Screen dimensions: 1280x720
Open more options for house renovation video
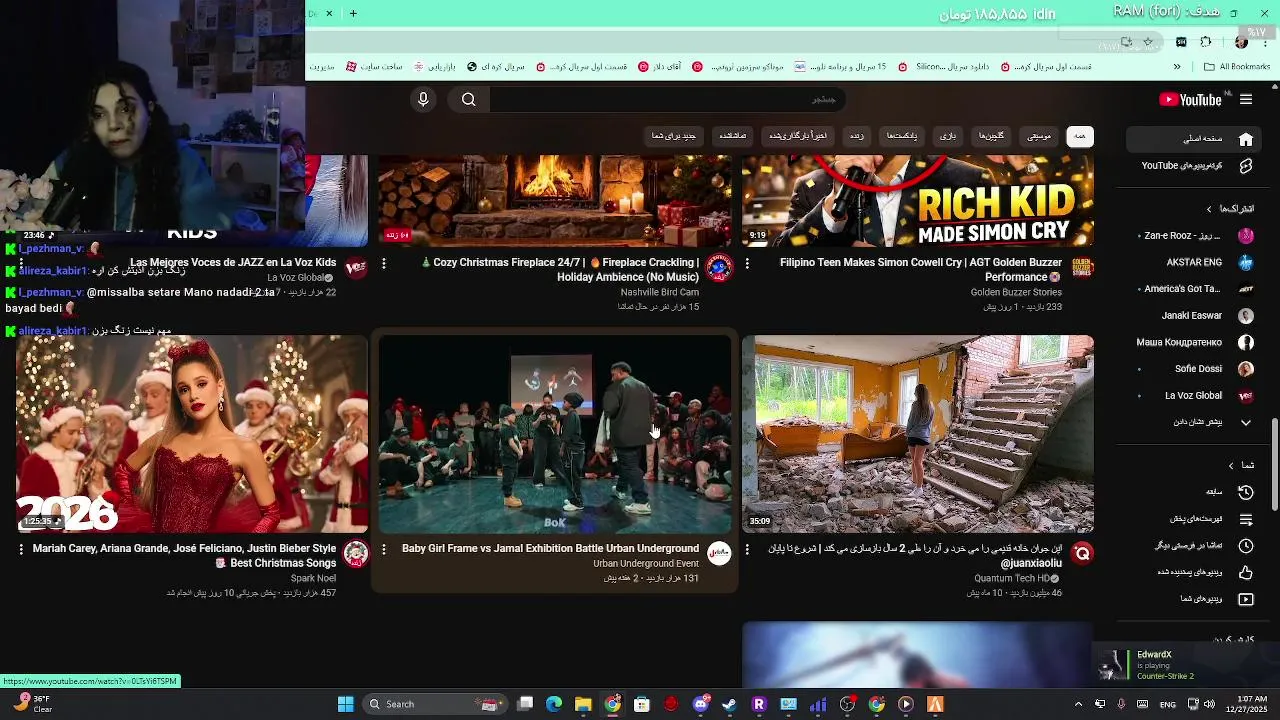click(747, 549)
